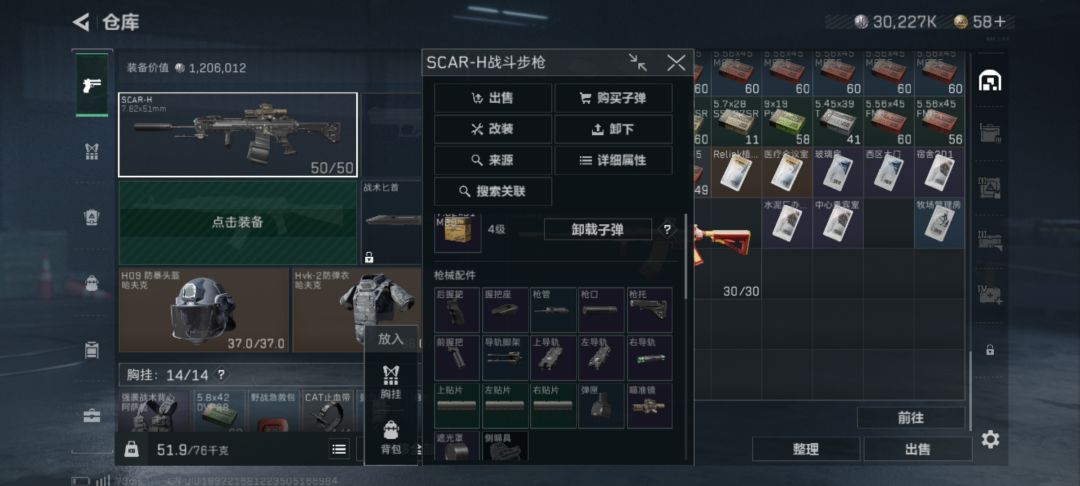
Task: Click the 出售 button in weapon popup
Action: 492,98
